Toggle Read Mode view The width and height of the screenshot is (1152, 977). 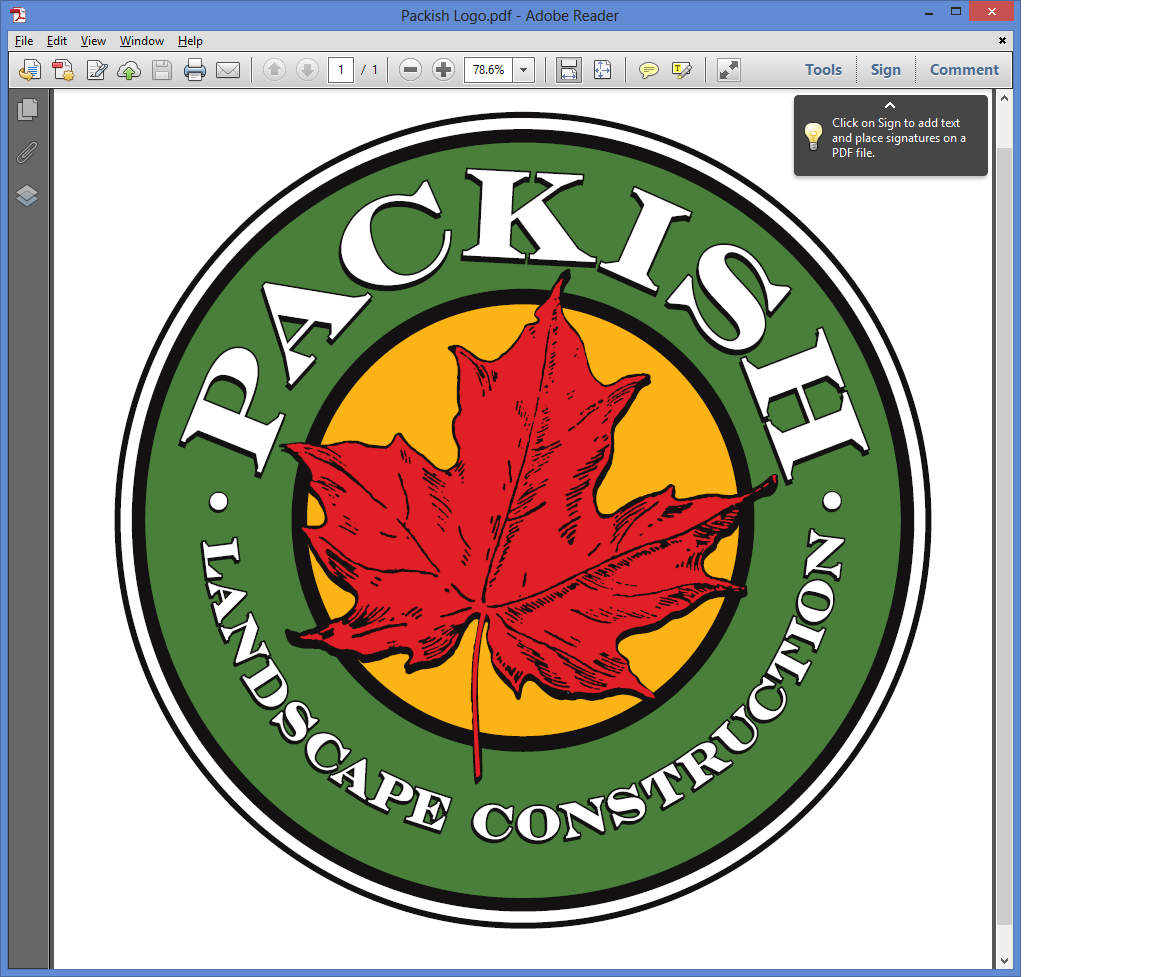pyautogui.click(x=729, y=70)
